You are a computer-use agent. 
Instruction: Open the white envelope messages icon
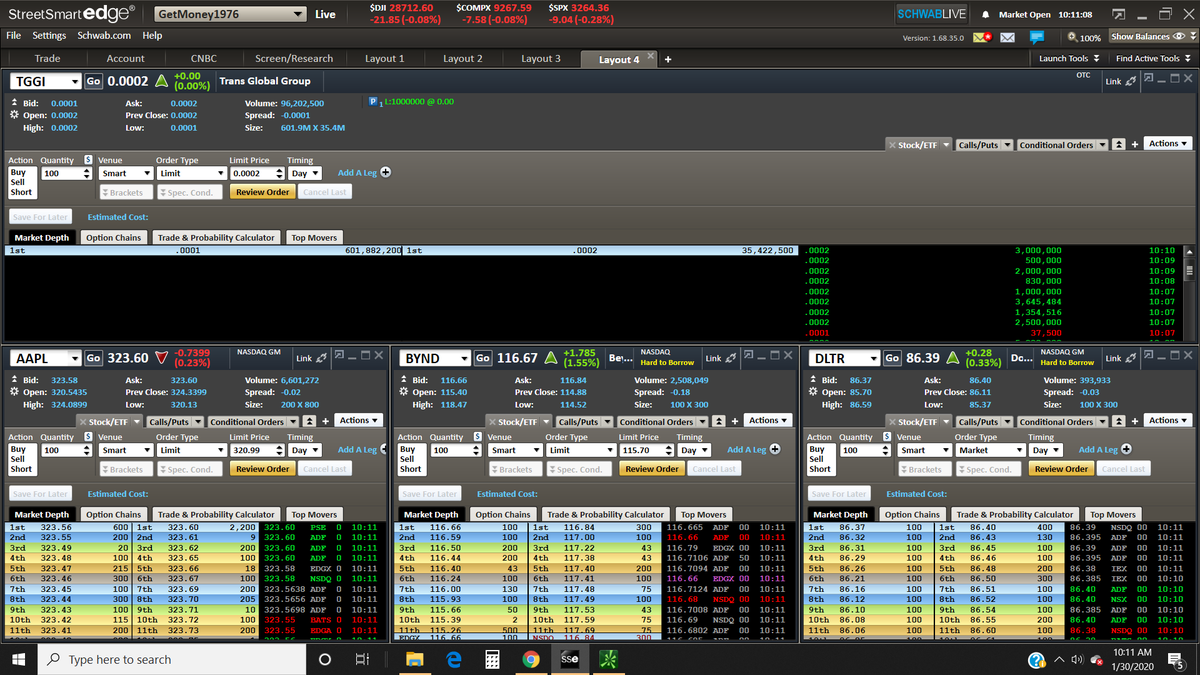[1008, 37]
